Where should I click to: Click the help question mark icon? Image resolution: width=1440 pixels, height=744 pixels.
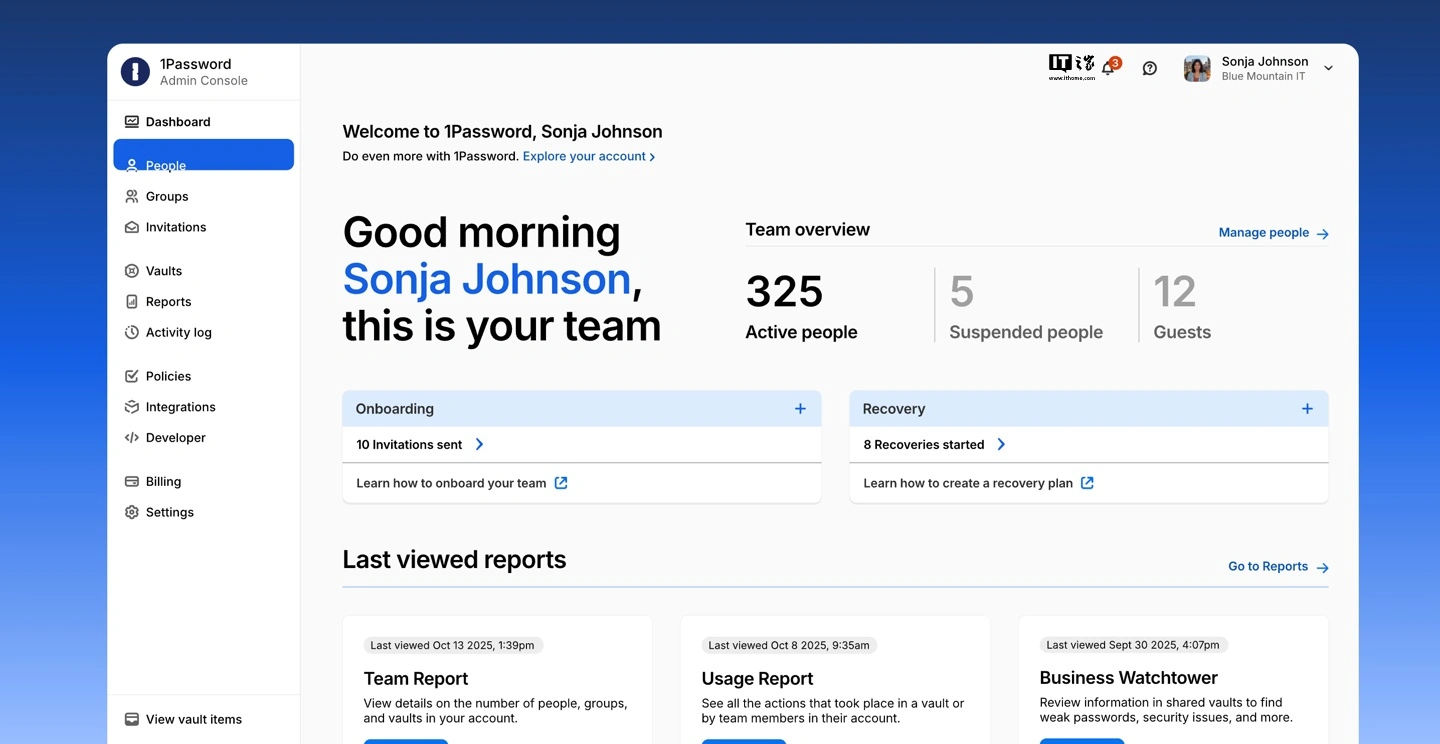tap(1150, 69)
